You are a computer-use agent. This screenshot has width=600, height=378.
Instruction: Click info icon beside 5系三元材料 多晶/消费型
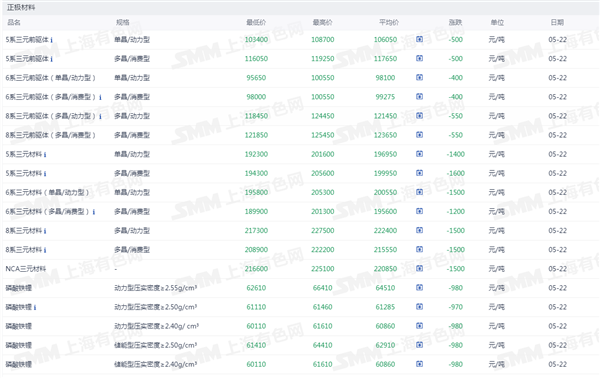pyautogui.click(x=45, y=174)
